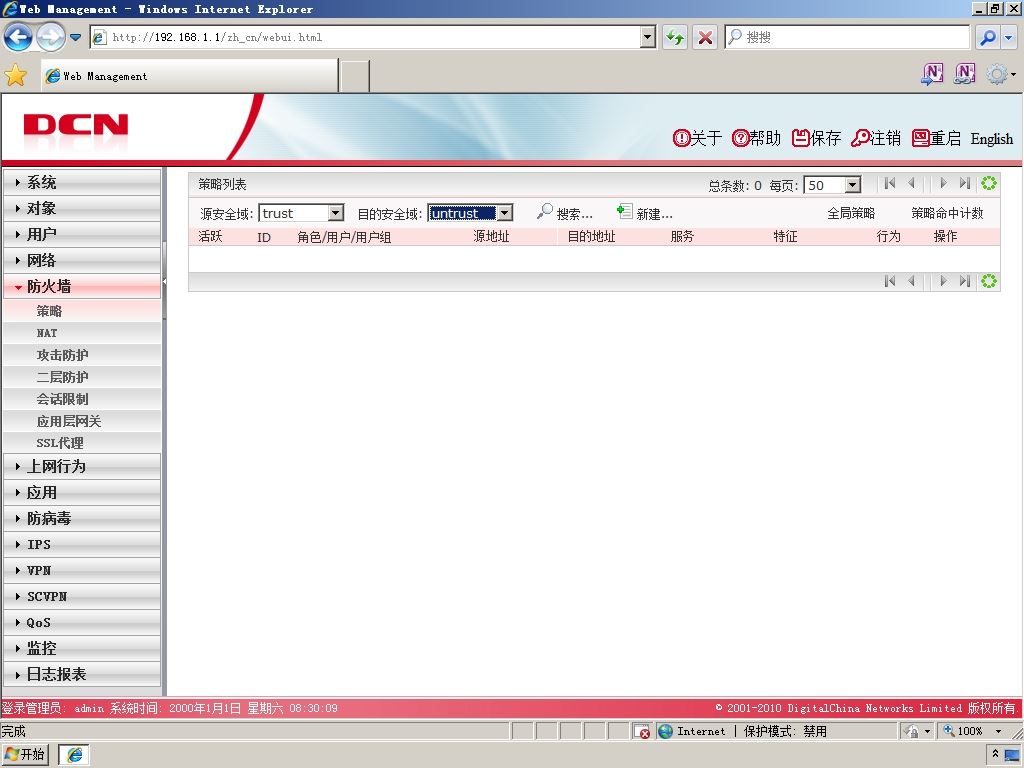Expand the 用户 menu

(x=82, y=234)
